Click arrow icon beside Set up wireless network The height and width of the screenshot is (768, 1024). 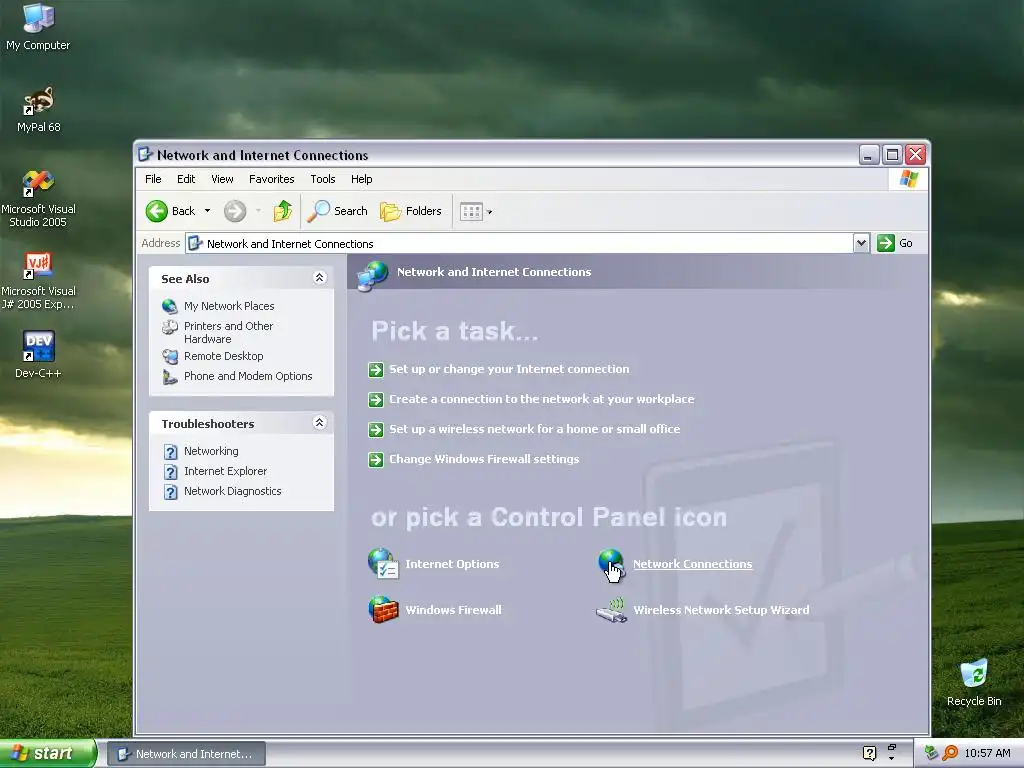click(x=376, y=430)
